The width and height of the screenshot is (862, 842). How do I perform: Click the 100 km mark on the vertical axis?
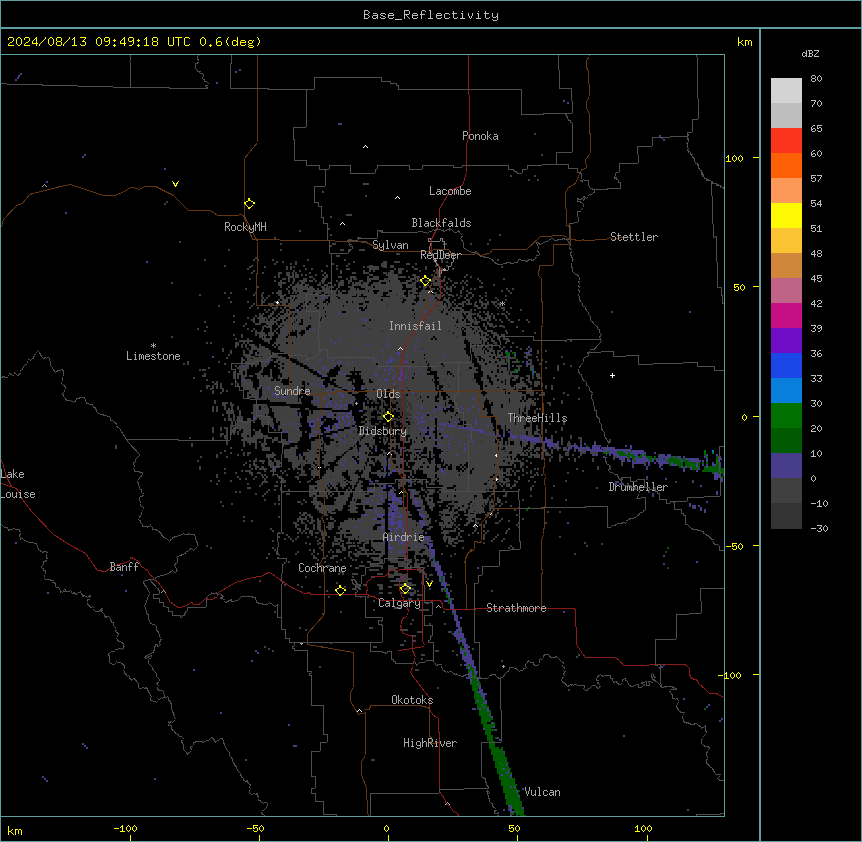734,158
